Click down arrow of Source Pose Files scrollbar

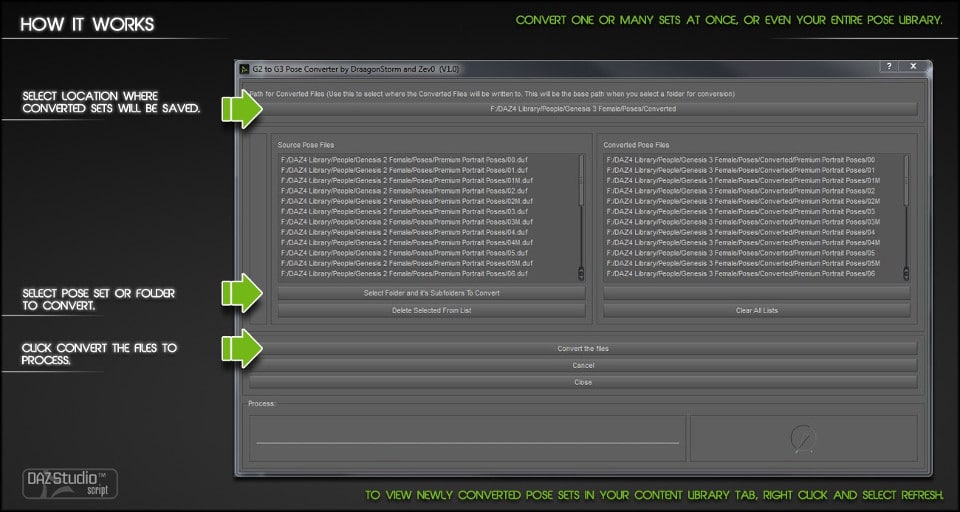coord(581,276)
